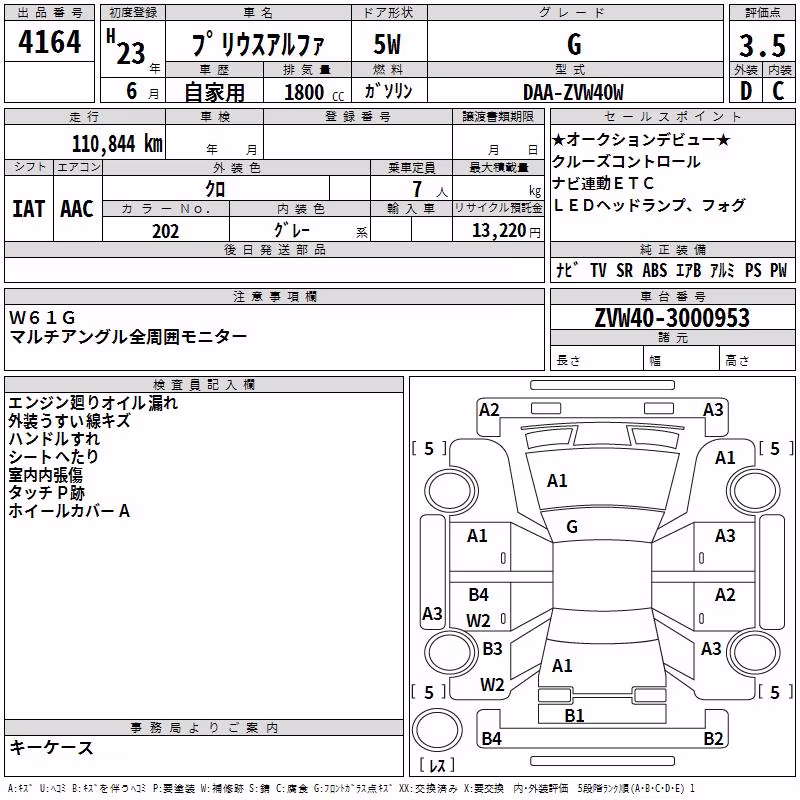Click the color number 202
800x800 pixels.
pyautogui.click(x=165, y=231)
